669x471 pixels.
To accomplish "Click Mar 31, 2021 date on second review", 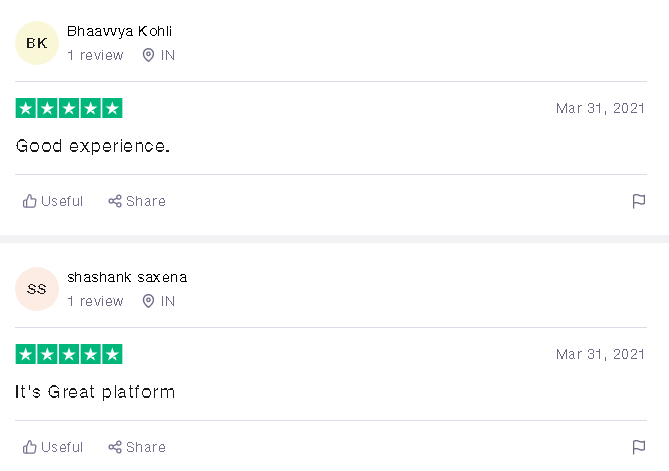I will (x=600, y=354).
